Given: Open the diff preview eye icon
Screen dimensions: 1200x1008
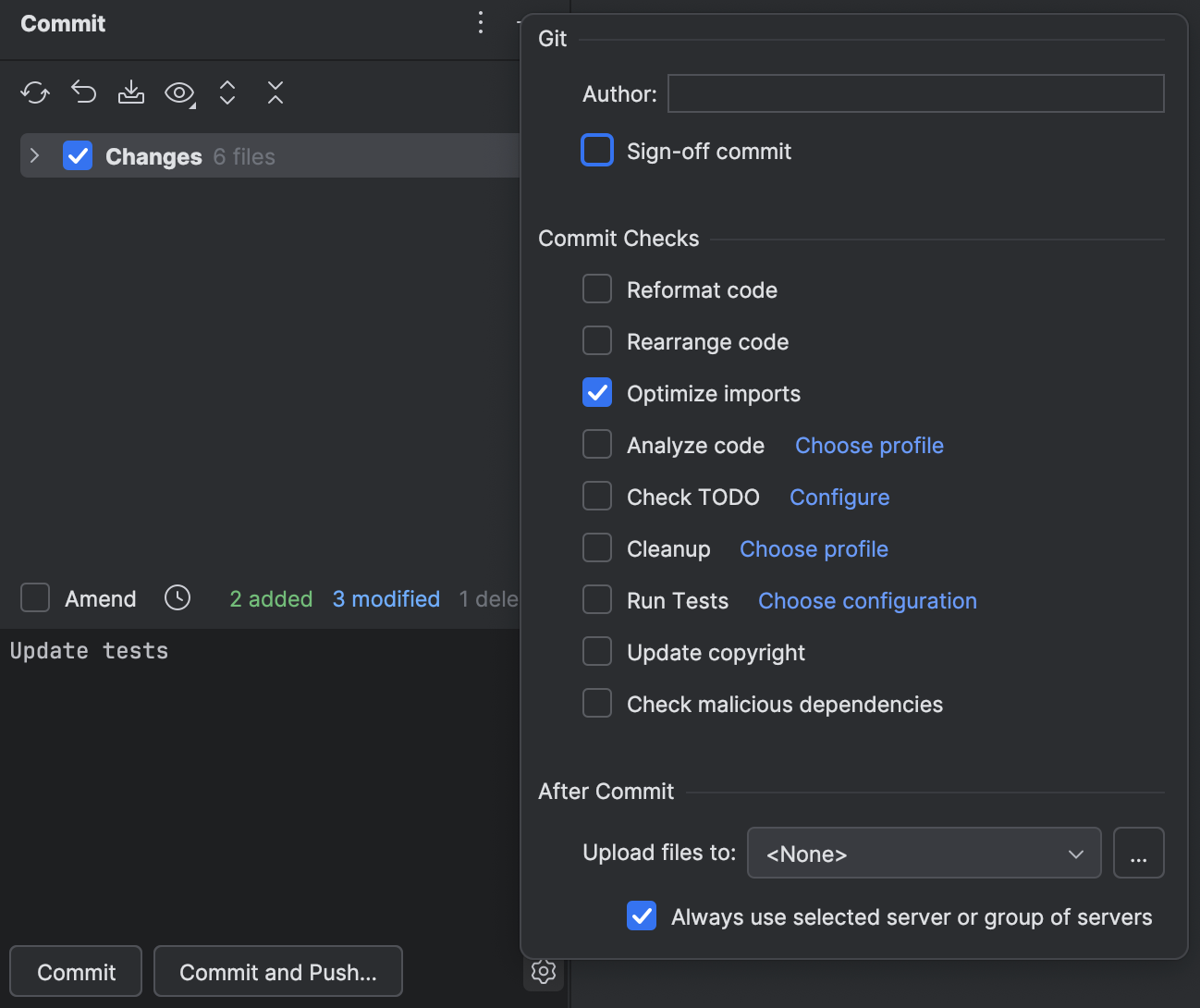Looking at the screenshot, I should click(178, 92).
